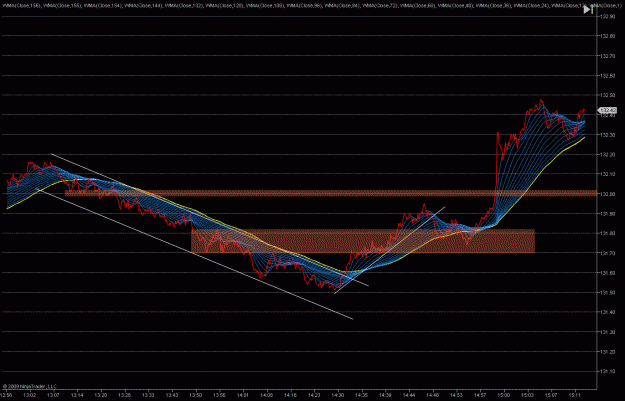
Task: Click the 132.50 price axis label
Action: pos(607,95)
